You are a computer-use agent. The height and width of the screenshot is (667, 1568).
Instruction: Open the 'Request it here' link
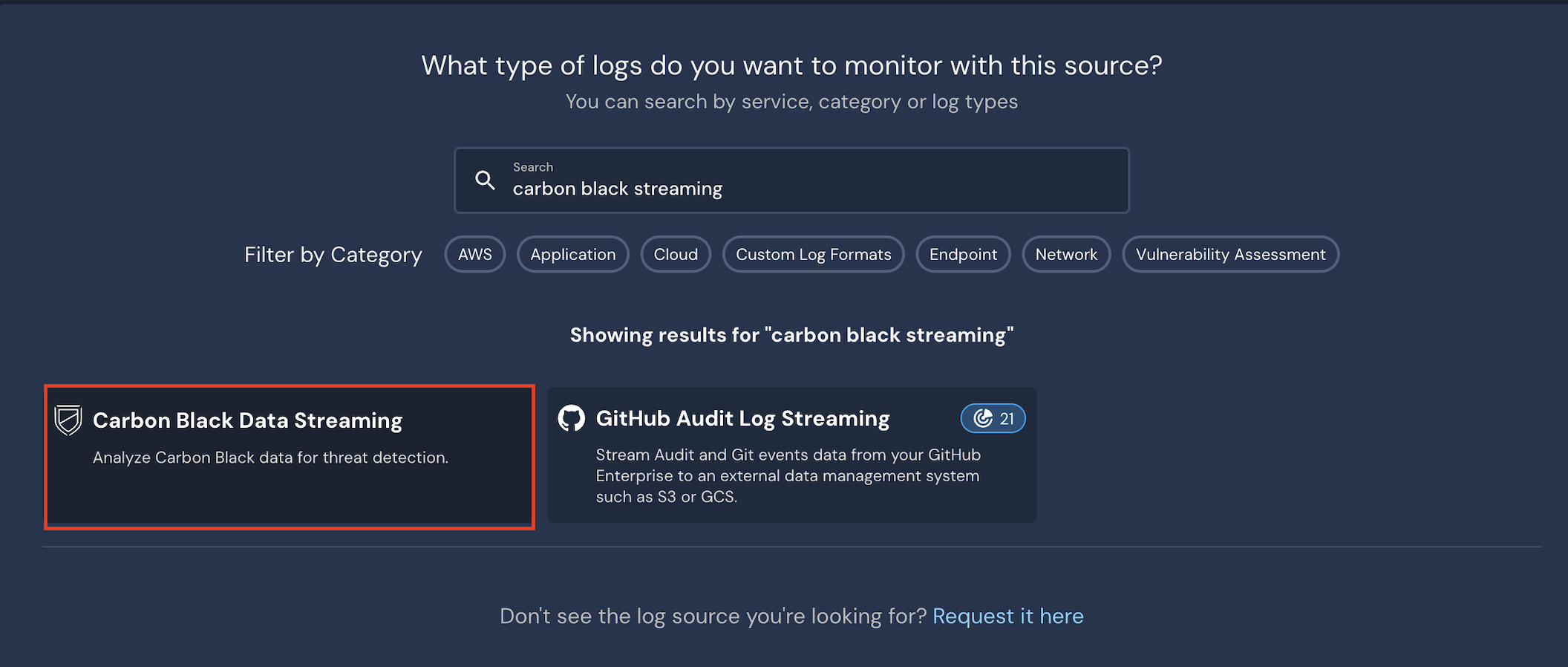pos(1007,616)
